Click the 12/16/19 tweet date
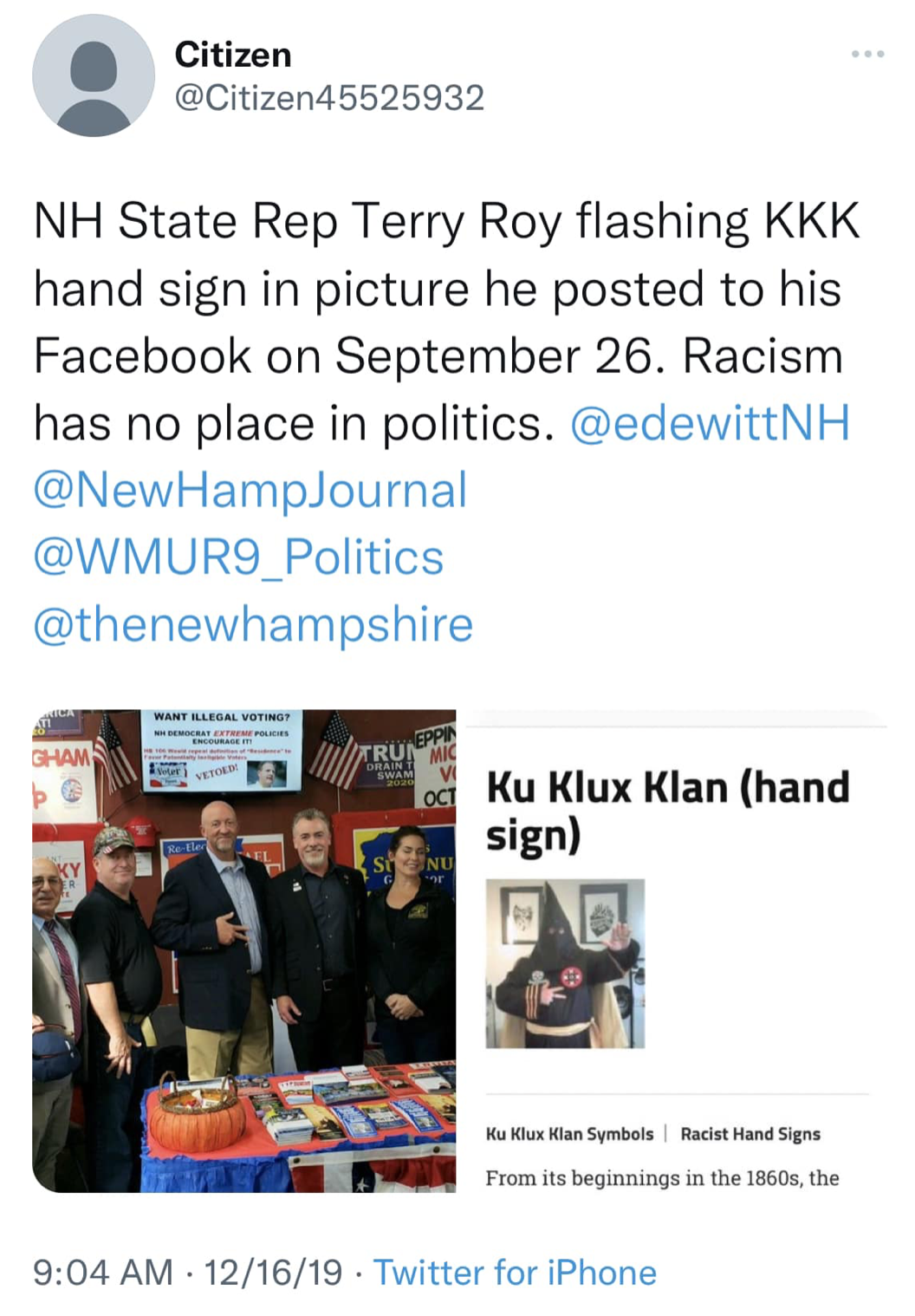 273,1273
